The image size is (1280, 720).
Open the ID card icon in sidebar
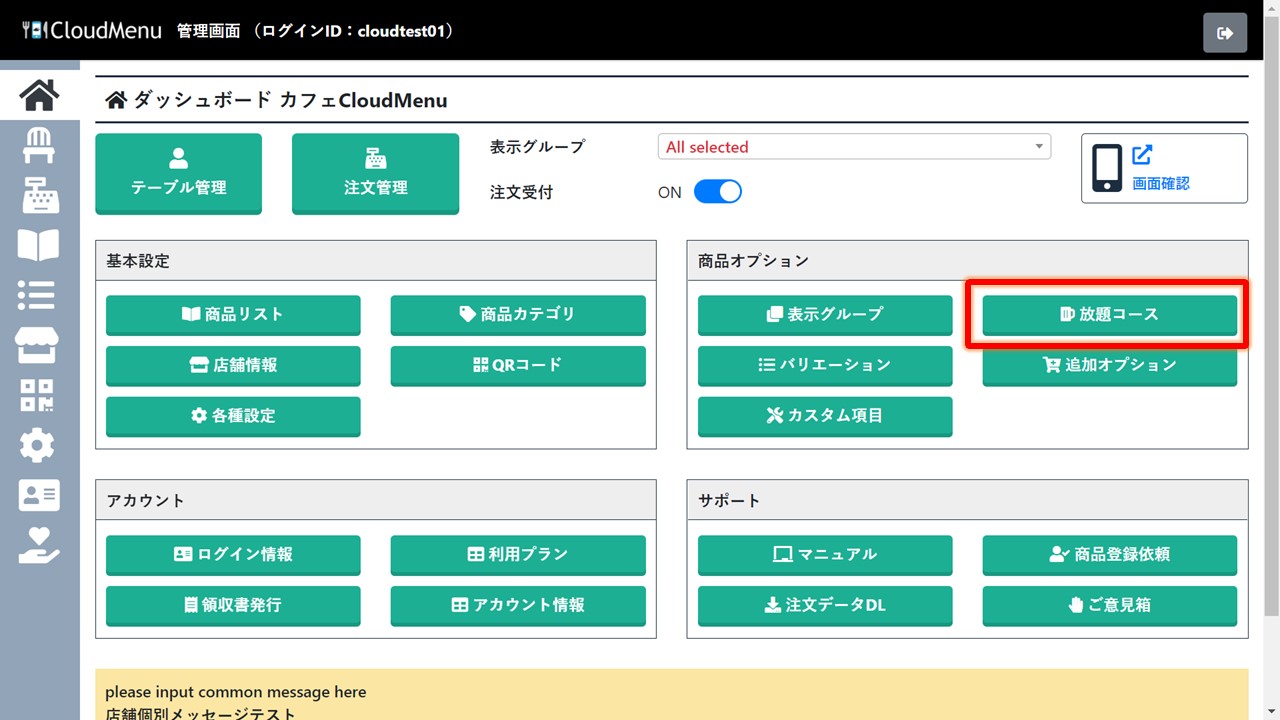(39, 495)
